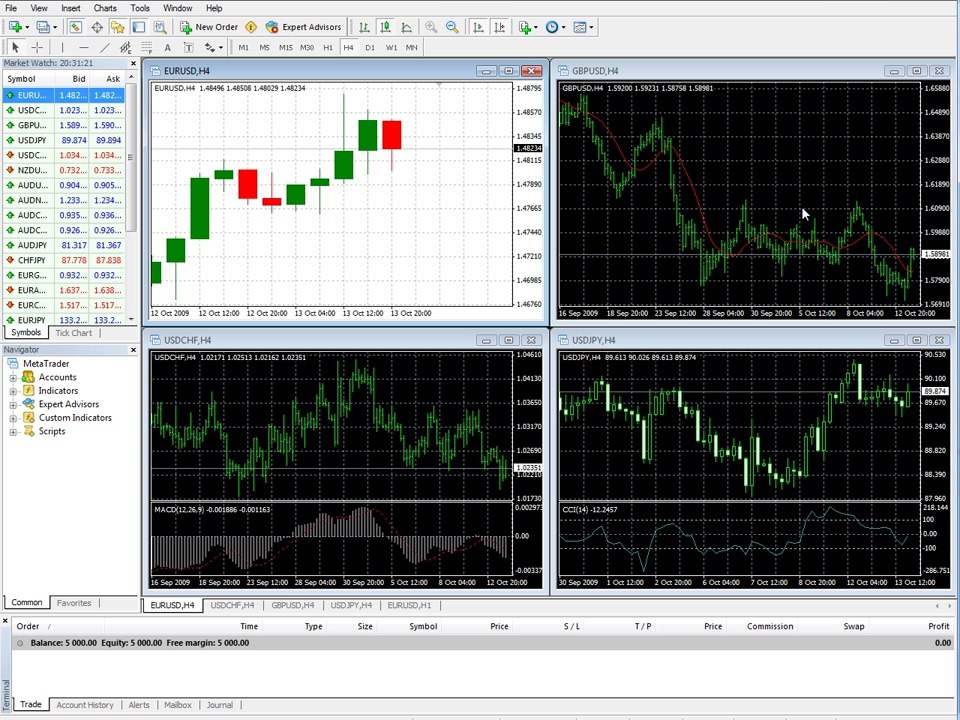This screenshot has height=720, width=960.
Task: Open the Profiles dropdown arrow
Action: (x=54, y=27)
